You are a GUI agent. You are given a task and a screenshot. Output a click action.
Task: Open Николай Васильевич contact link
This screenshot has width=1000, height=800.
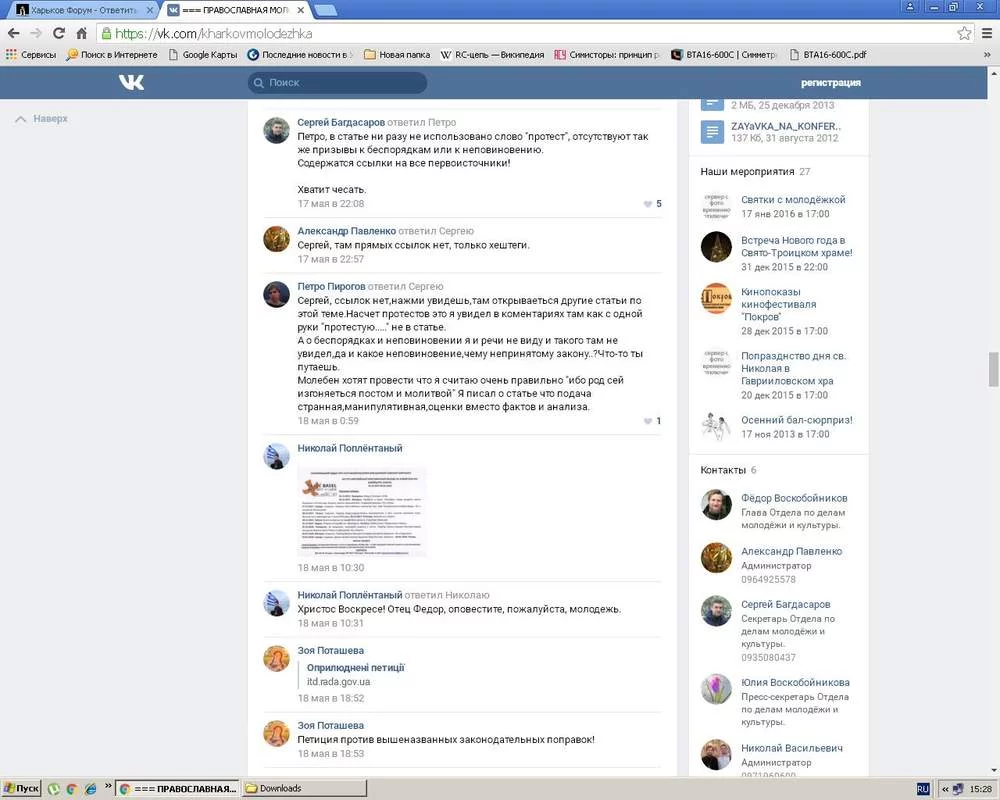[x=791, y=748]
